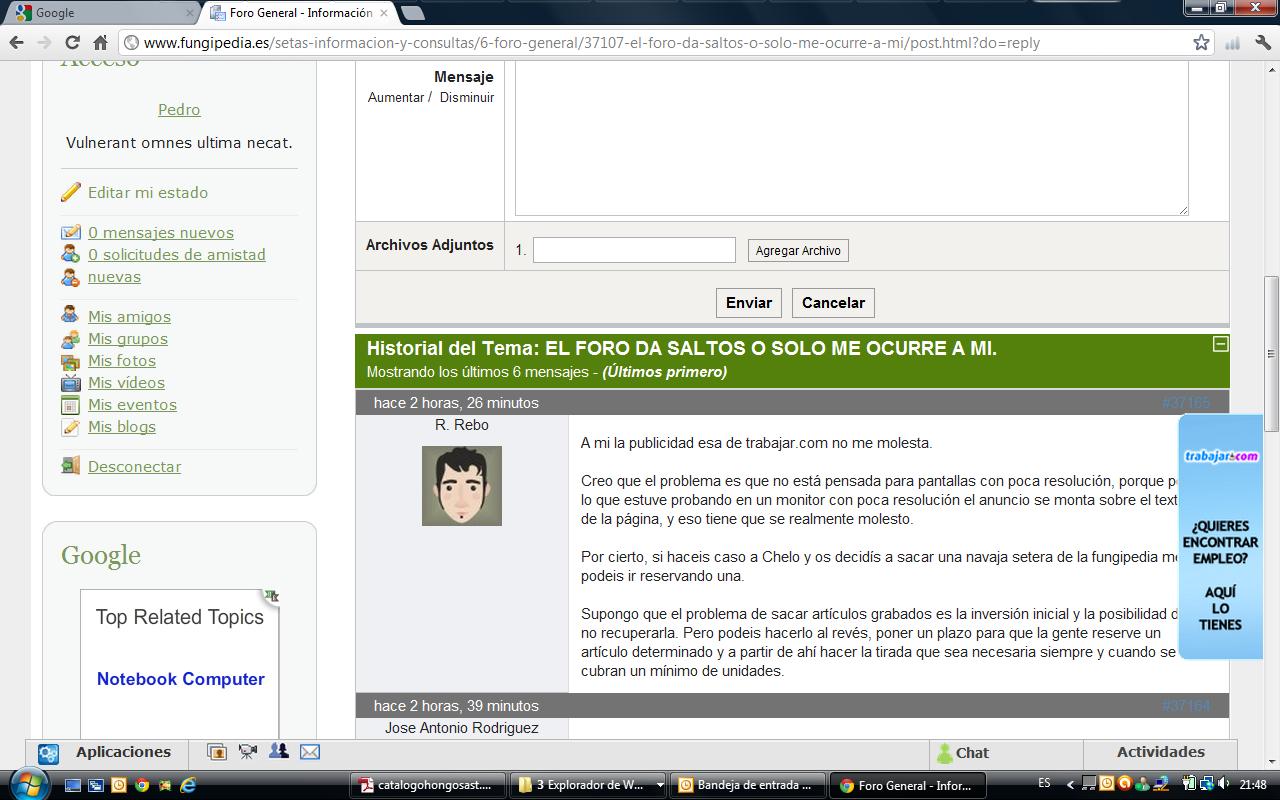The width and height of the screenshot is (1280, 800).
Task: Click inside the Mensaje text area
Action: (851, 138)
